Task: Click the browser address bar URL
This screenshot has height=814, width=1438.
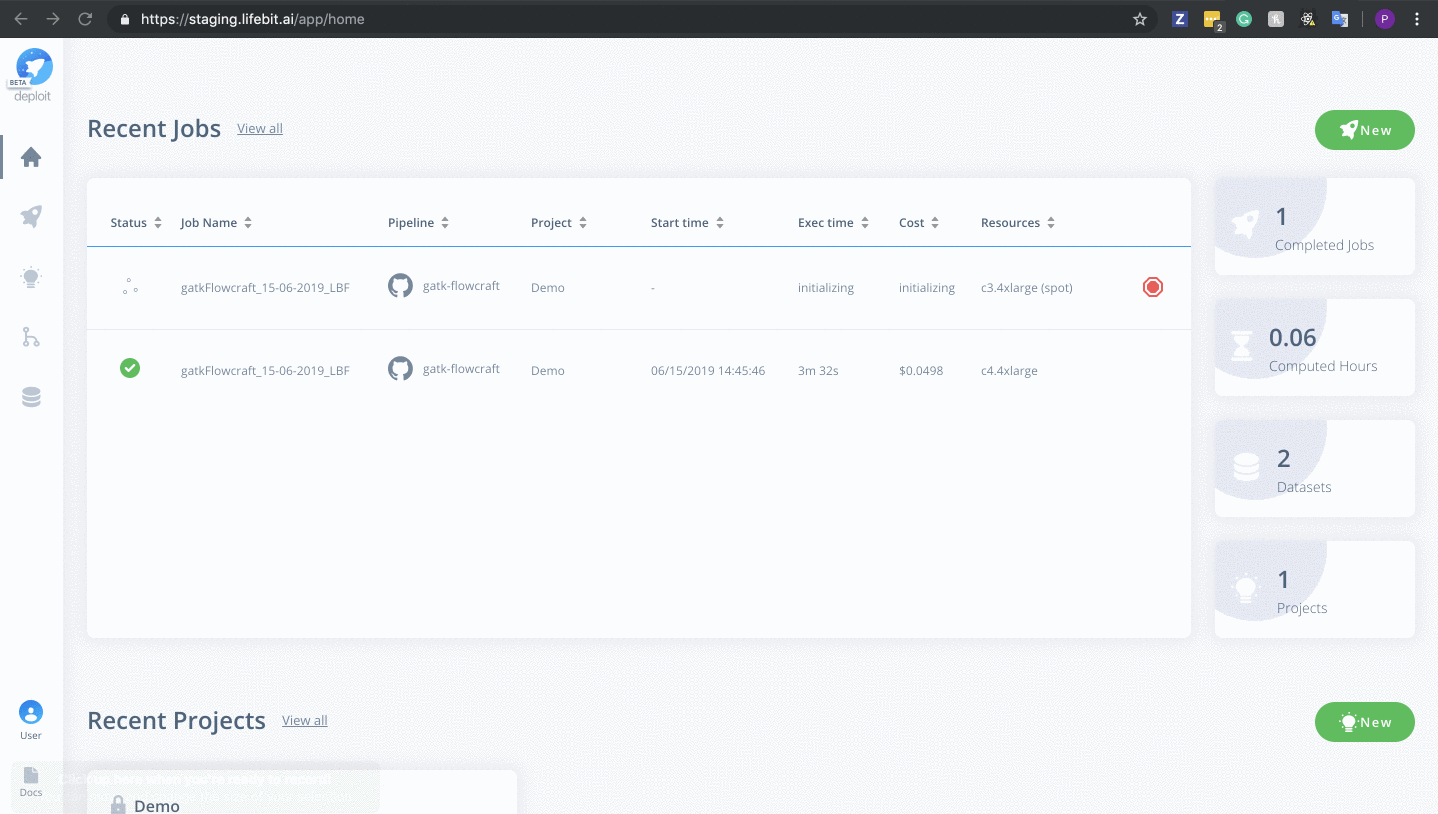Action: (x=252, y=19)
